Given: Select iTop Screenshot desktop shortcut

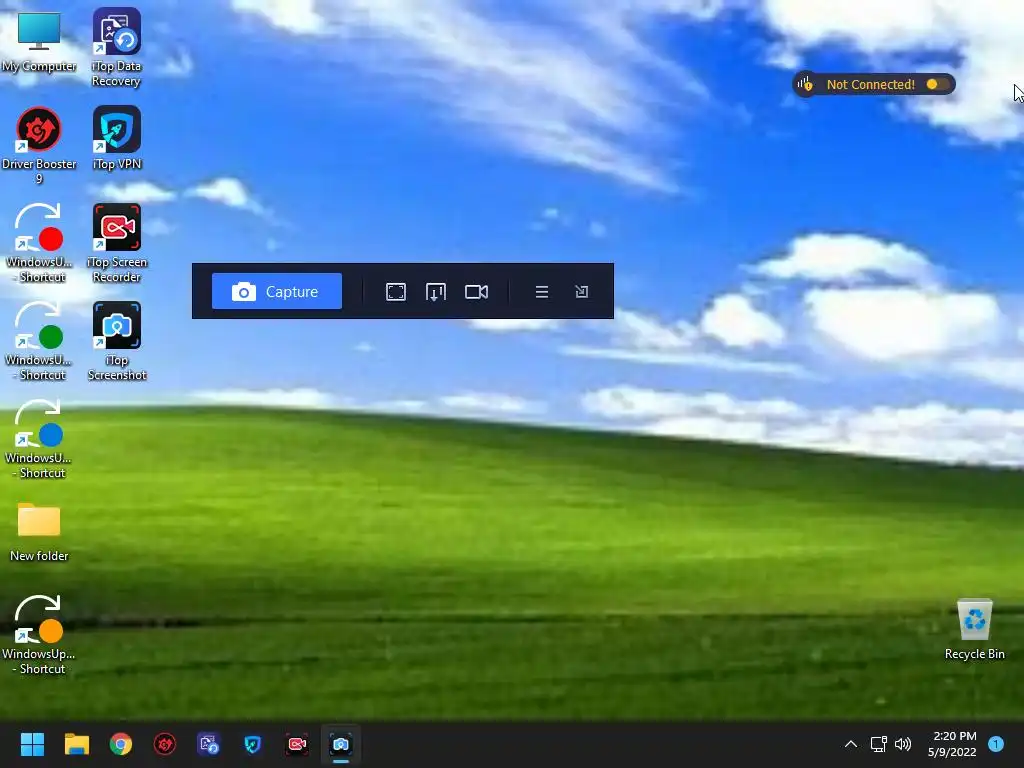Looking at the screenshot, I should click(x=116, y=341).
